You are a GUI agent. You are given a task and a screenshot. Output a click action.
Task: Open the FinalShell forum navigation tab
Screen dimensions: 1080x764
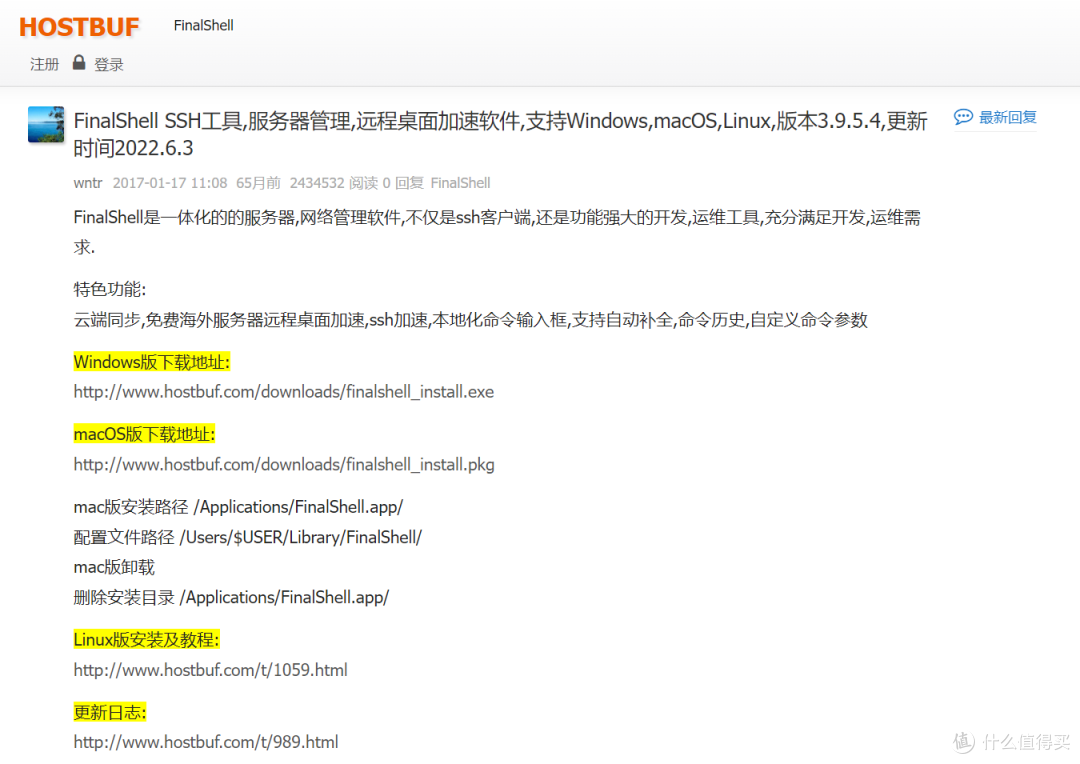pyautogui.click(x=203, y=25)
